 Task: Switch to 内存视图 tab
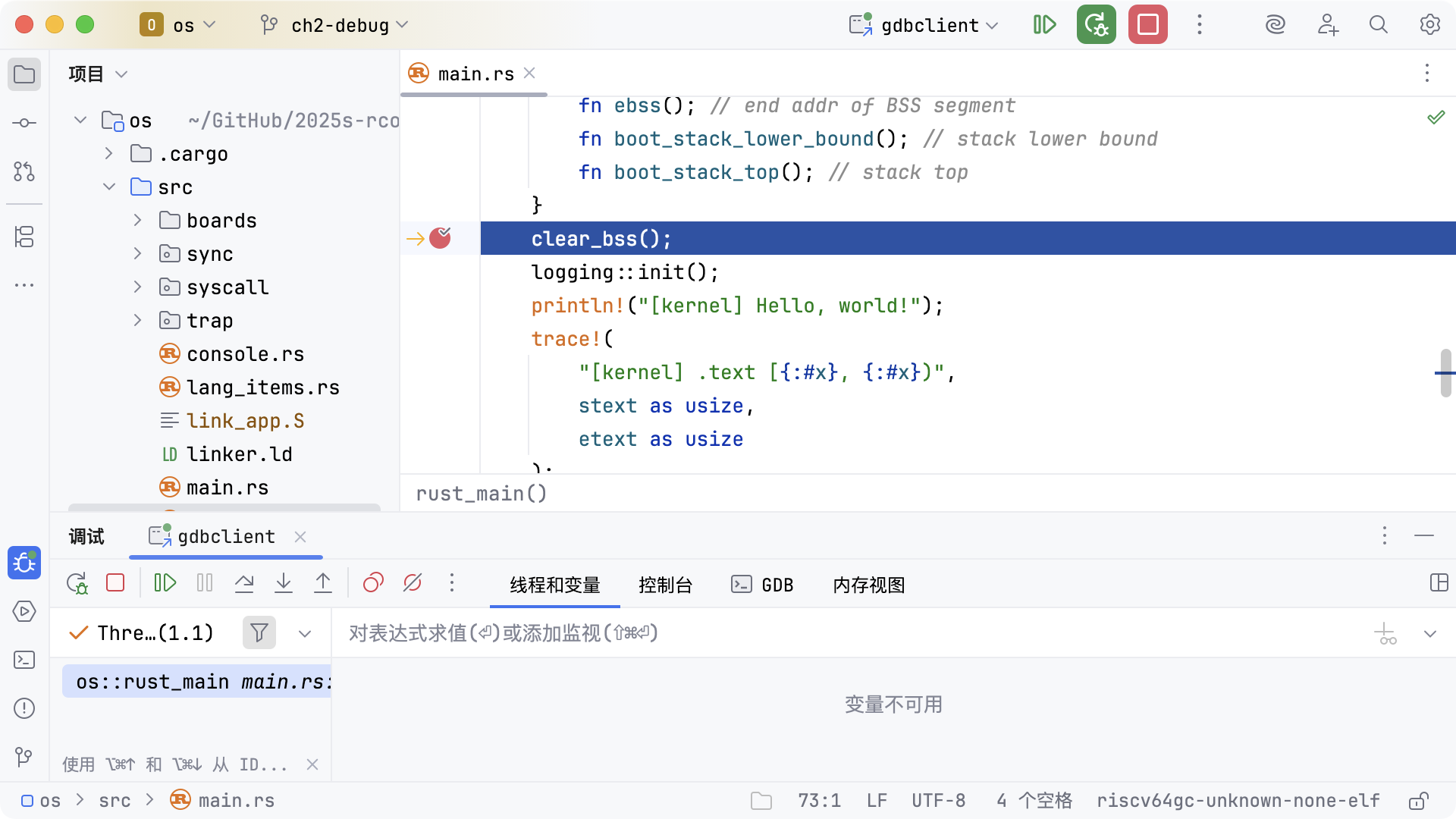pyautogui.click(x=868, y=585)
